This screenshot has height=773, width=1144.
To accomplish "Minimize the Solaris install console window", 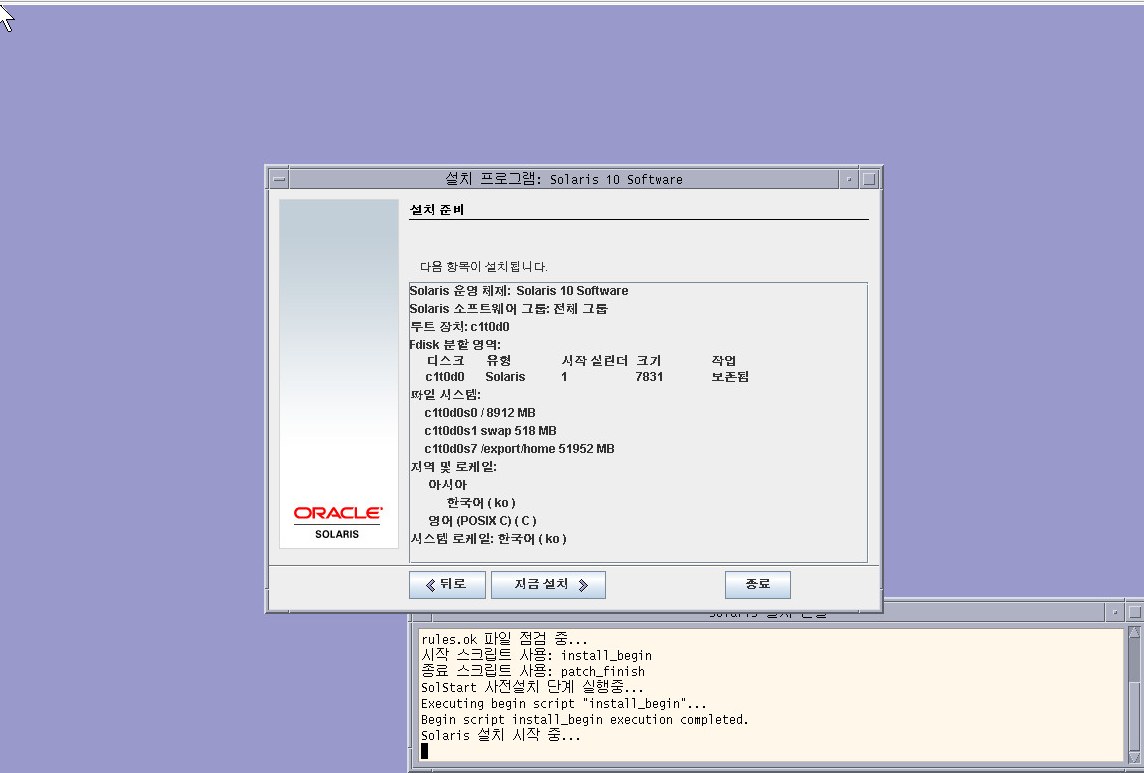I will pyautogui.click(x=1115, y=612).
